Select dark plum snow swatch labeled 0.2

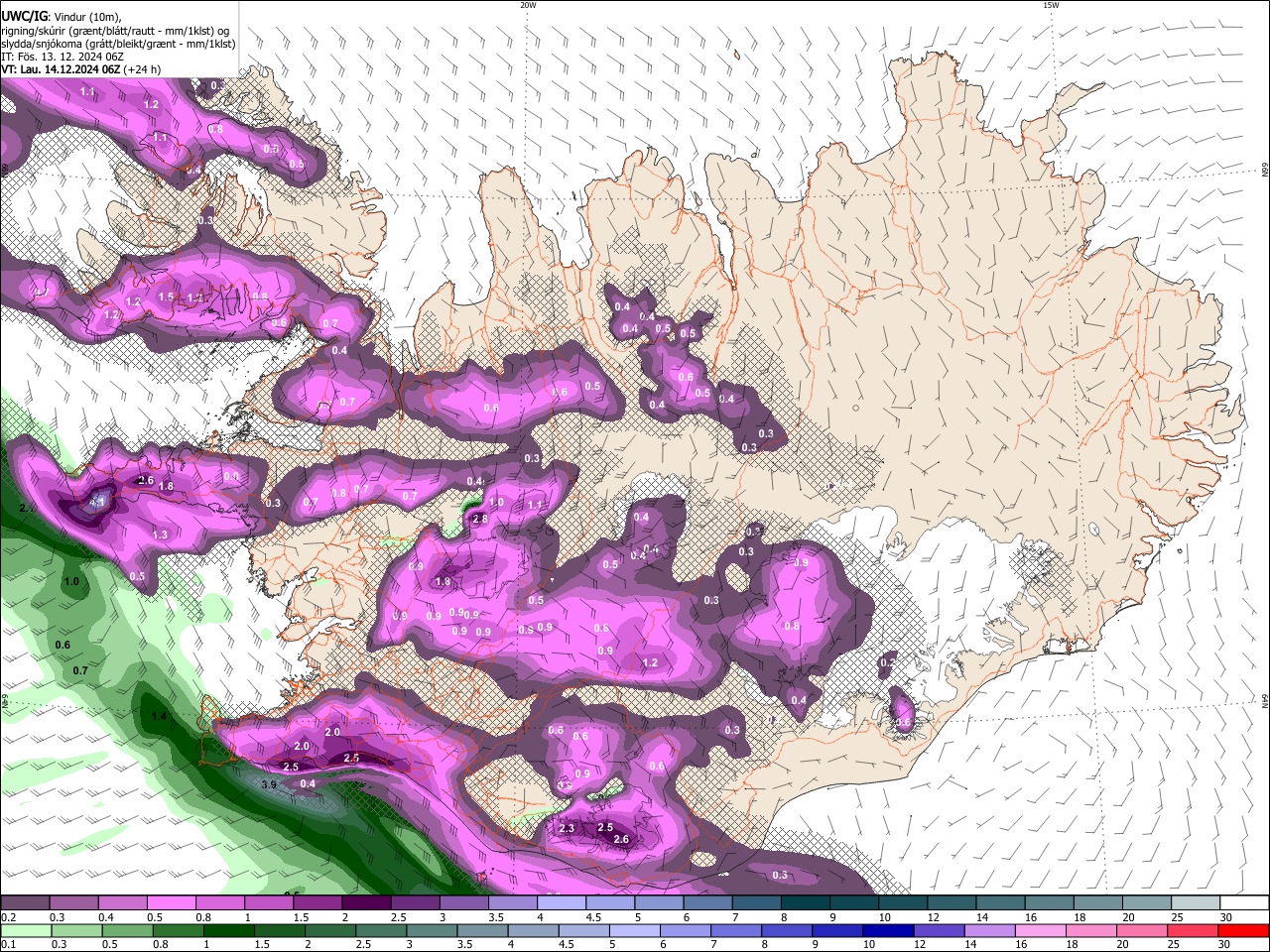pyautogui.click(x=25, y=903)
